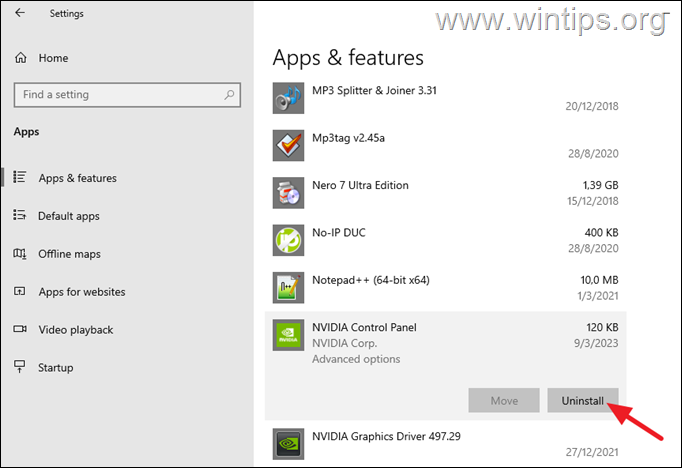The width and height of the screenshot is (682, 468).
Task: Click the Apps for websites icon
Action: tap(20, 291)
